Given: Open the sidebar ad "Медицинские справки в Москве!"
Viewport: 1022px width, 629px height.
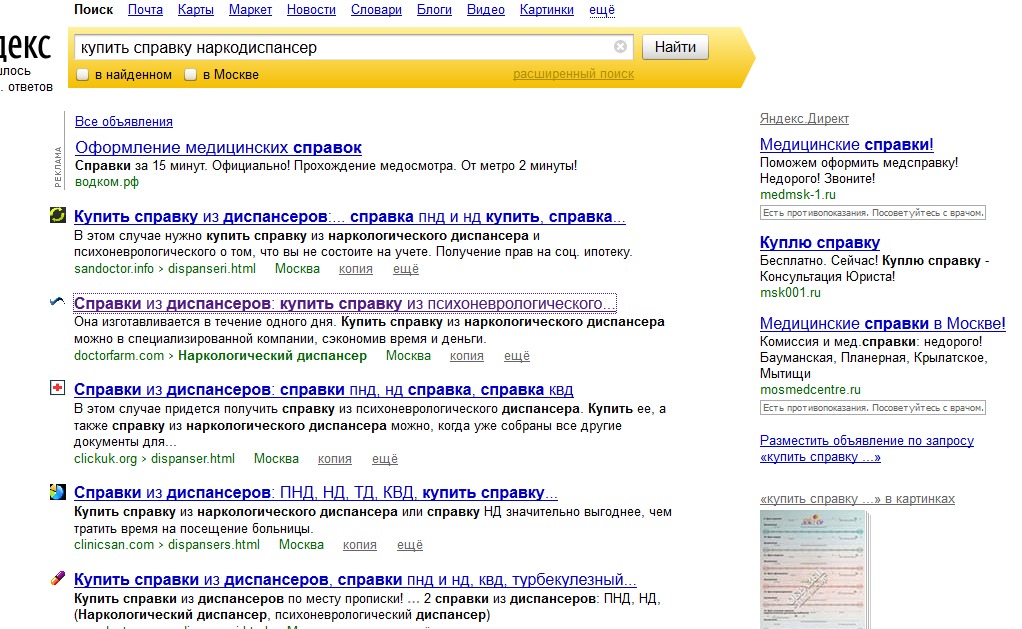Looking at the screenshot, I should pos(883,324).
